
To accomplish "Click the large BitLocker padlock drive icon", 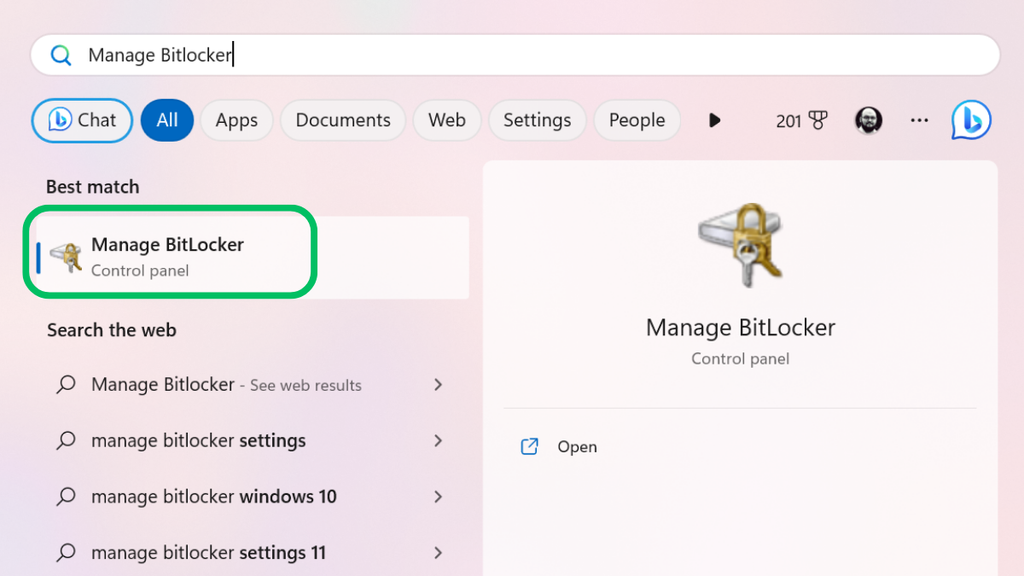I will (x=740, y=247).
